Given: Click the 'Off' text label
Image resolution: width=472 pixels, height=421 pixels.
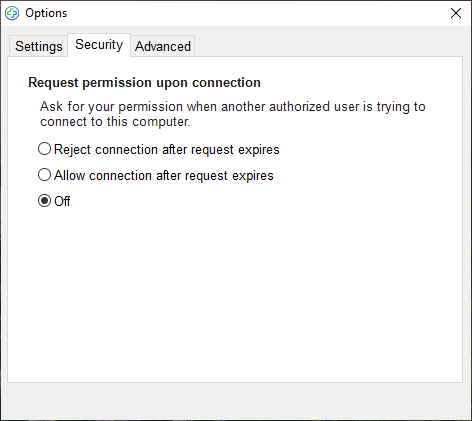Looking at the screenshot, I should pyautogui.click(x=62, y=201).
